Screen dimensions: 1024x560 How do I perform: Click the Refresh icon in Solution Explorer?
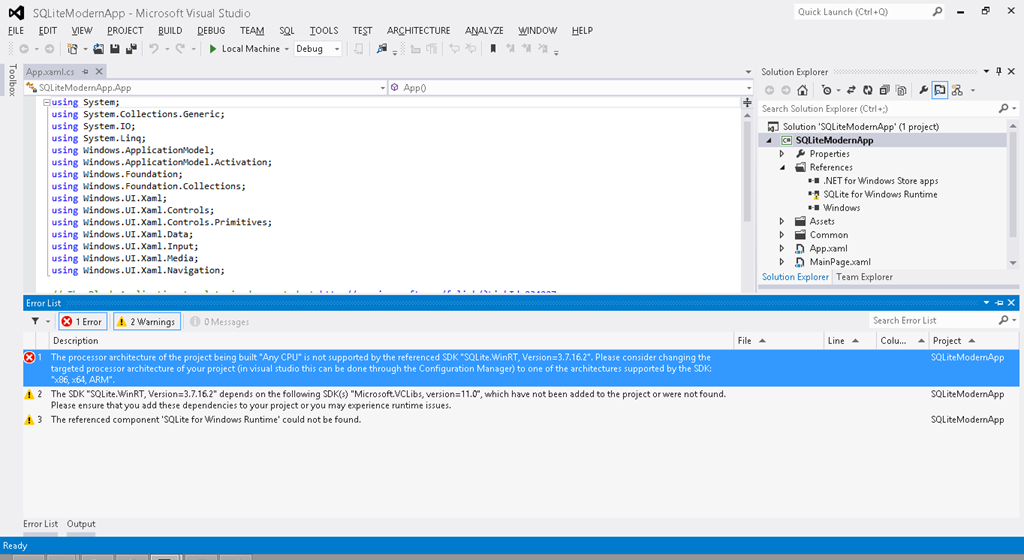tap(868, 91)
